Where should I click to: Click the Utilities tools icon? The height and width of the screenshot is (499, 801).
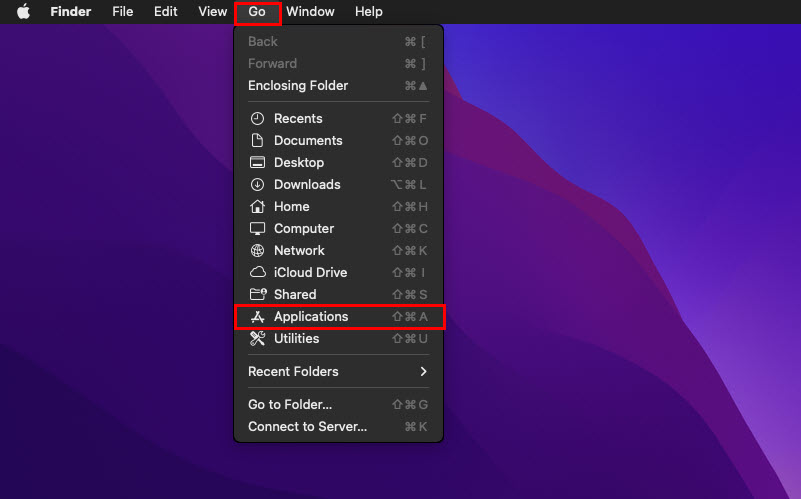pyautogui.click(x=257, y=338)
